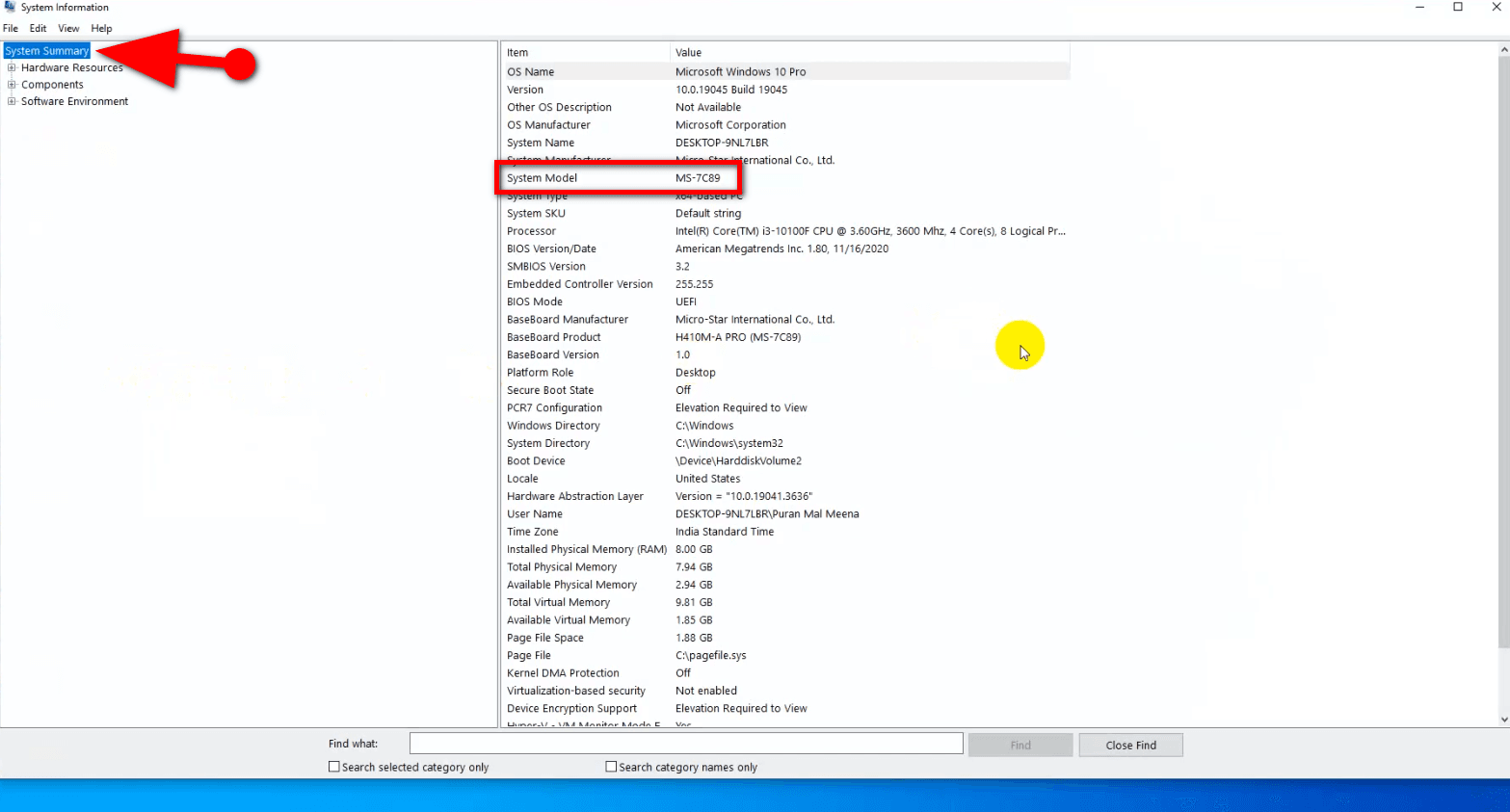Screen dimensions: 1510x812
Task: Select the Other OS Description row
Action: [x=785, y=107]
